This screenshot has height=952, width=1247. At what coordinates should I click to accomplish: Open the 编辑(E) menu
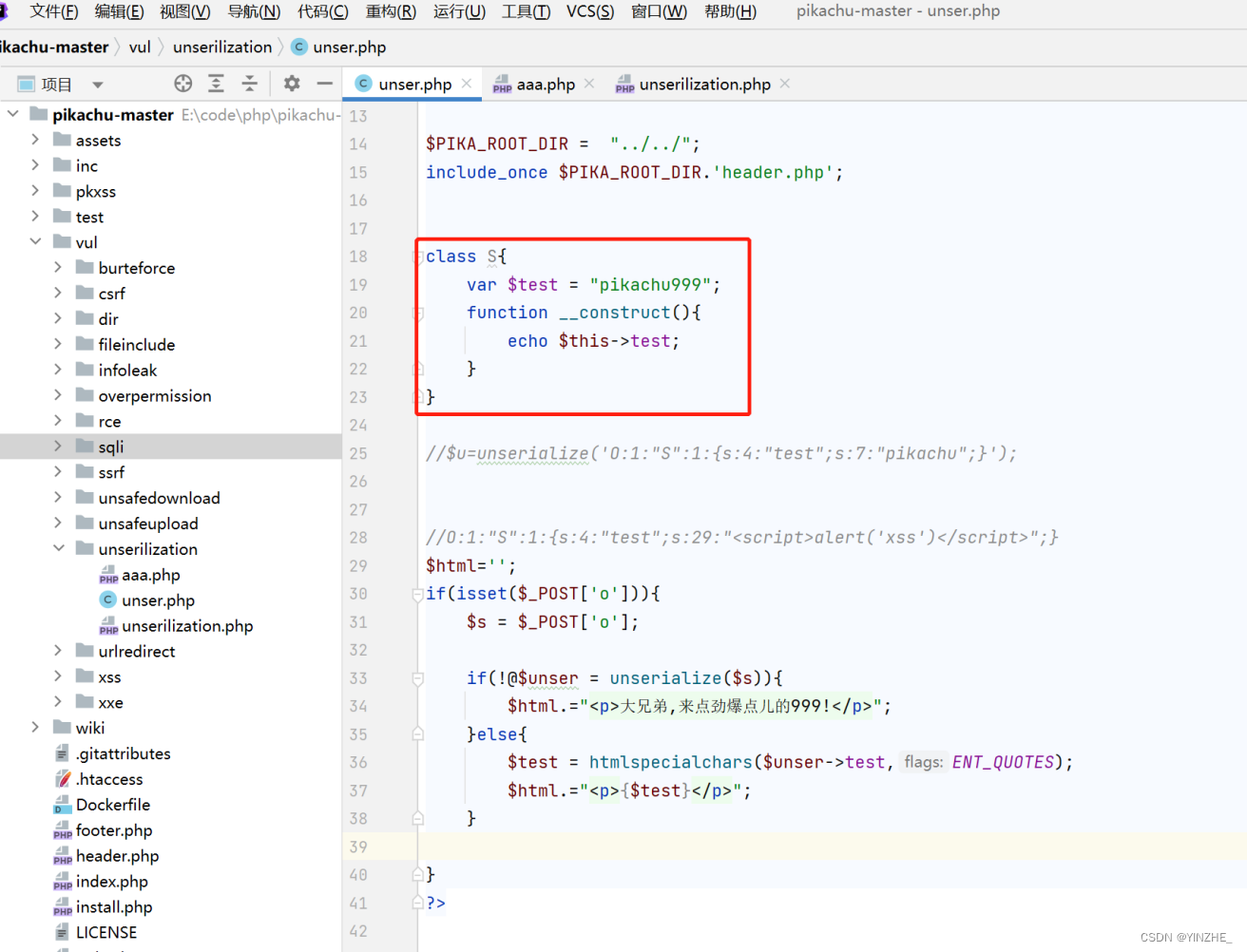(120, 11)
